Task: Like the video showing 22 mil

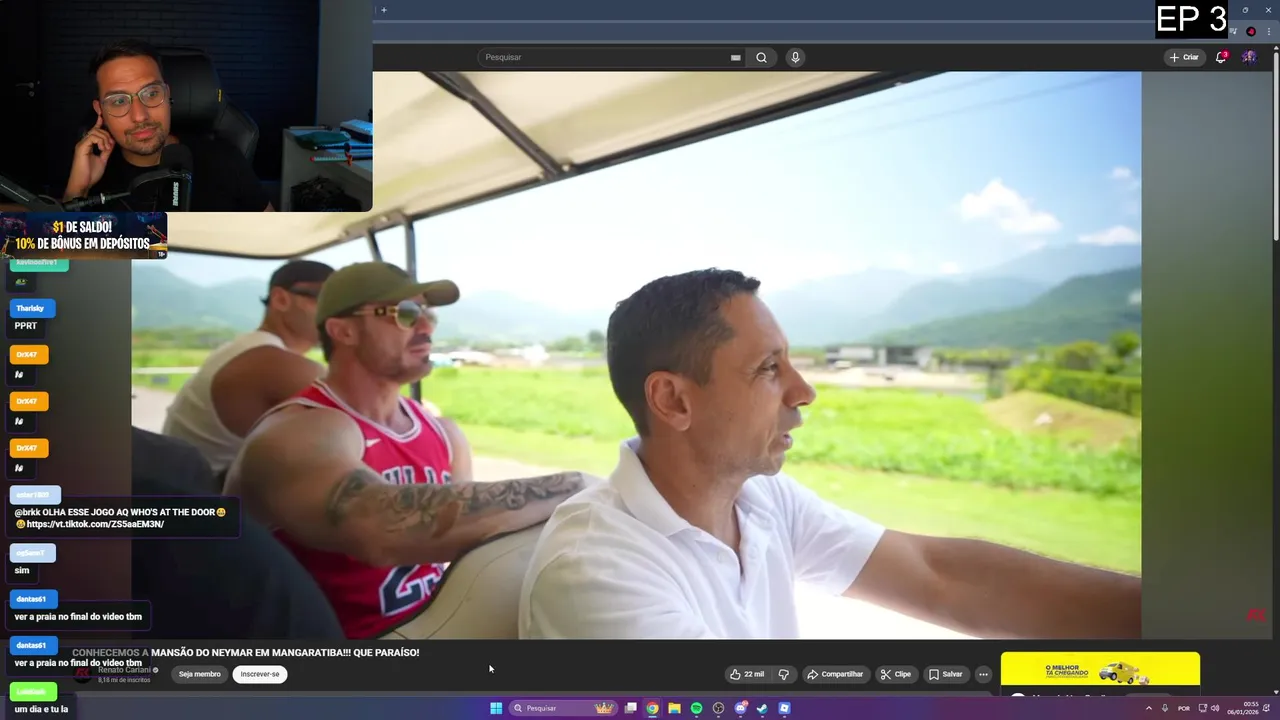Action: 747,674
